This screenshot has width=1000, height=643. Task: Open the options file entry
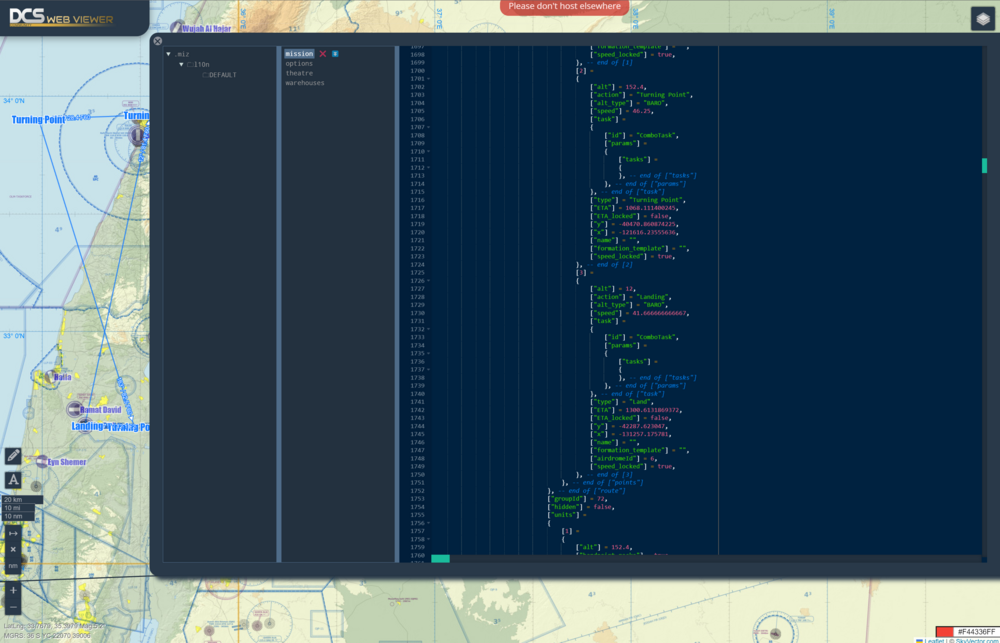pyautogui.click(x=299, y=64)
